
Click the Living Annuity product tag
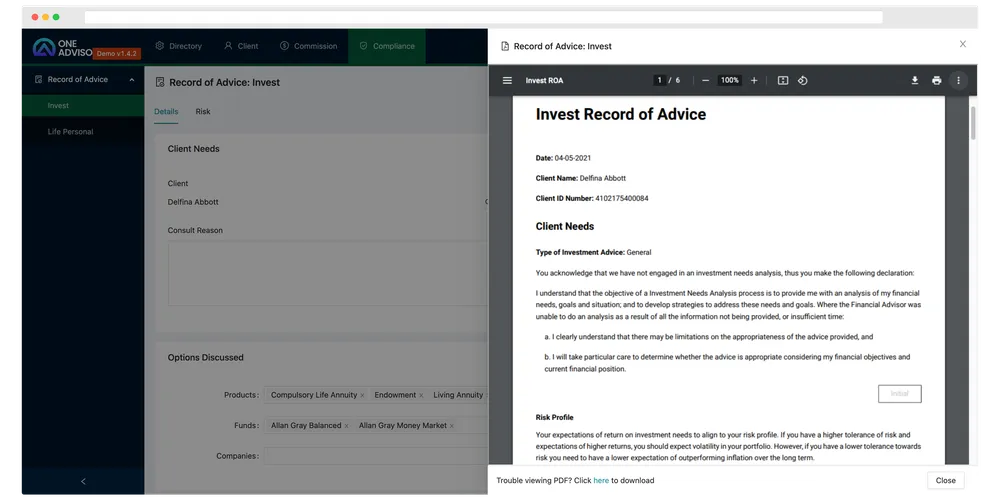(458, 395)
